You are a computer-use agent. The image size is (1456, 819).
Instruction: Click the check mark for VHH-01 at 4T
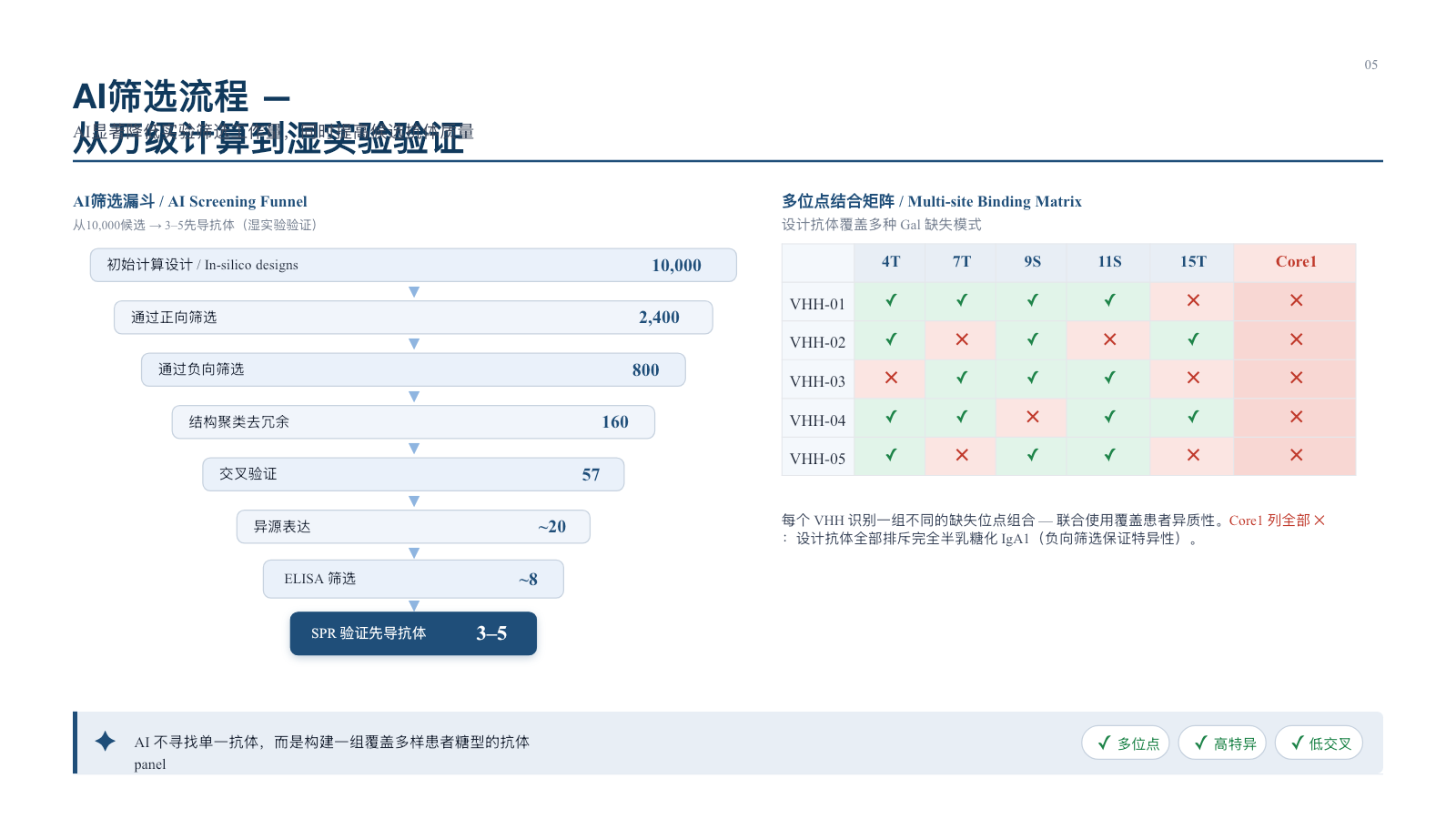click(x=891, y=300)
